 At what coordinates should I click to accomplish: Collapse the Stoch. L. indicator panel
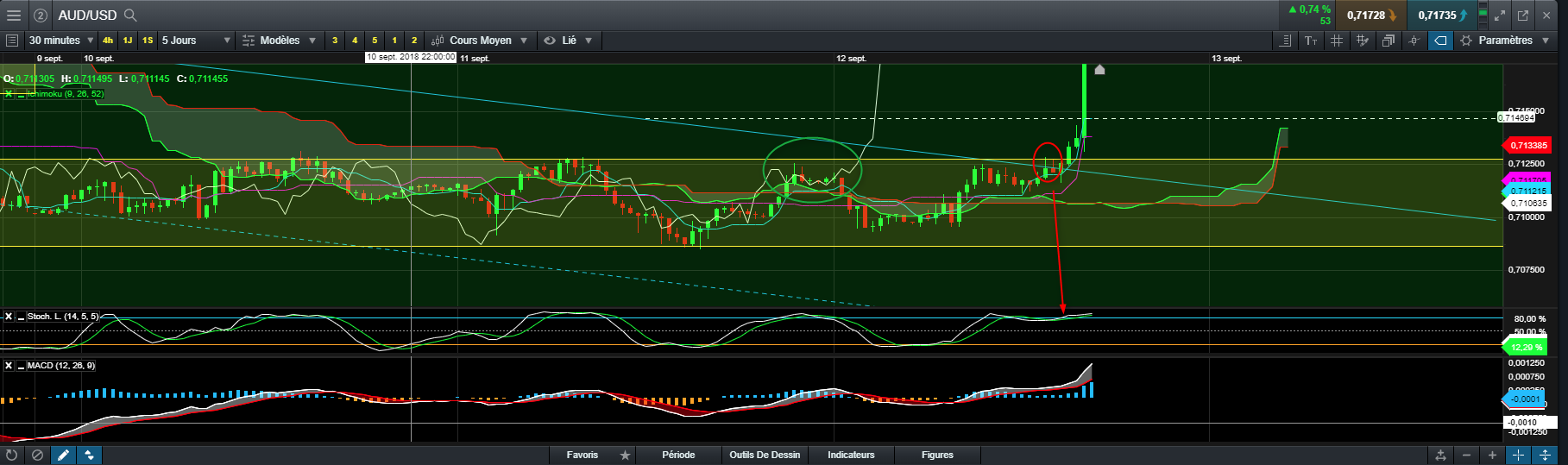click(21, 317)
